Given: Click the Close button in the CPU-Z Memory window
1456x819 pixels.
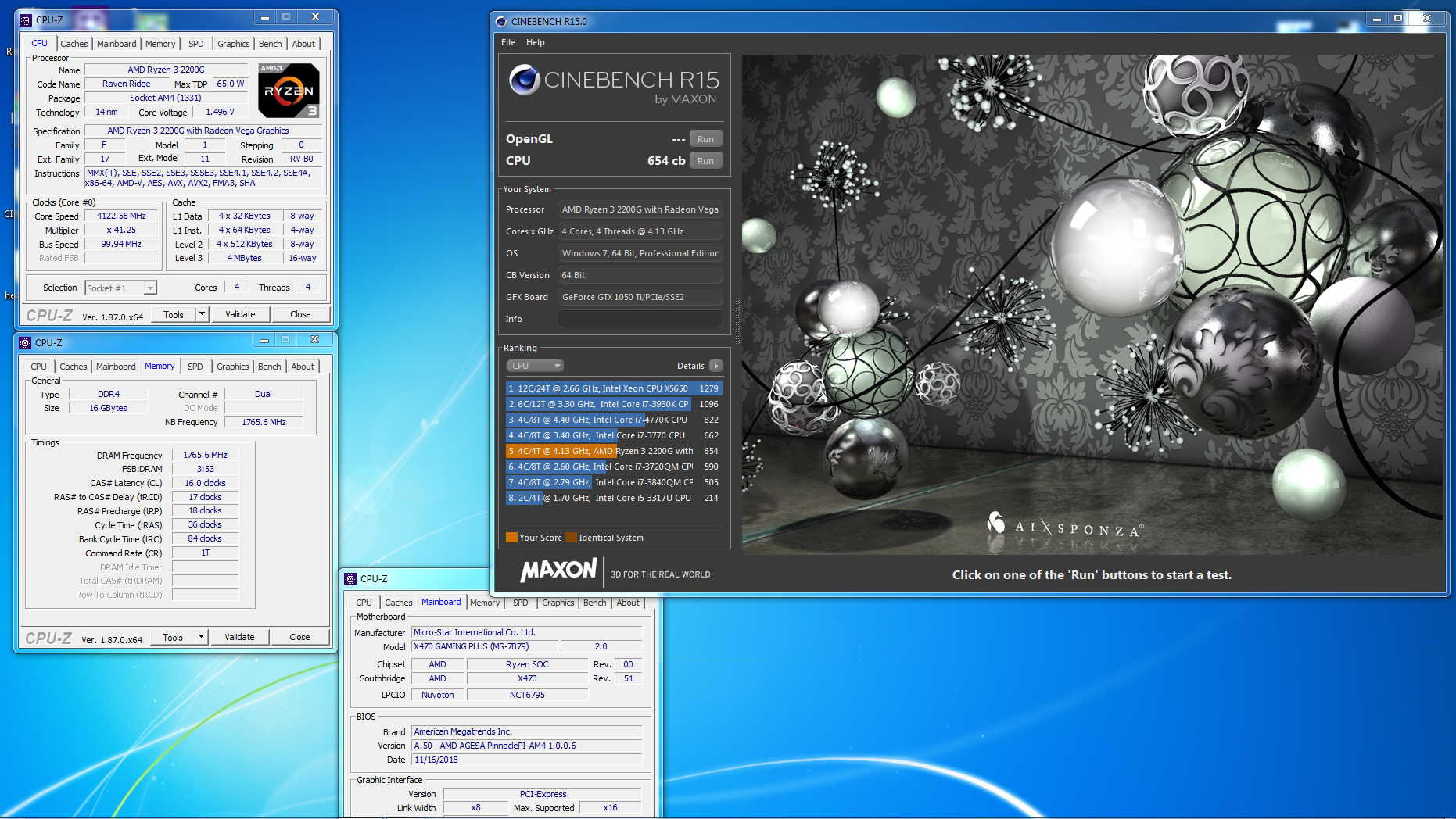Looking at the screenshot, I should 299,637.
